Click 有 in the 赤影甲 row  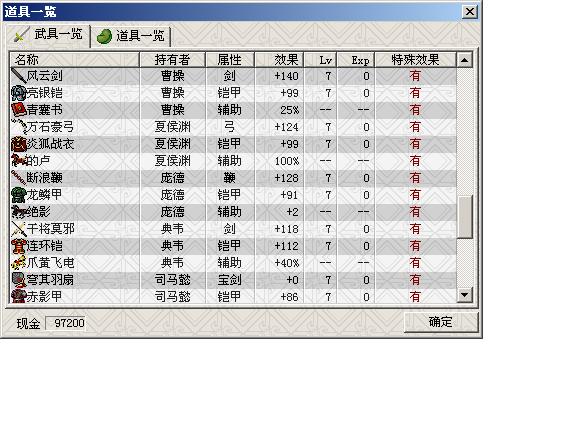(415, 296)
